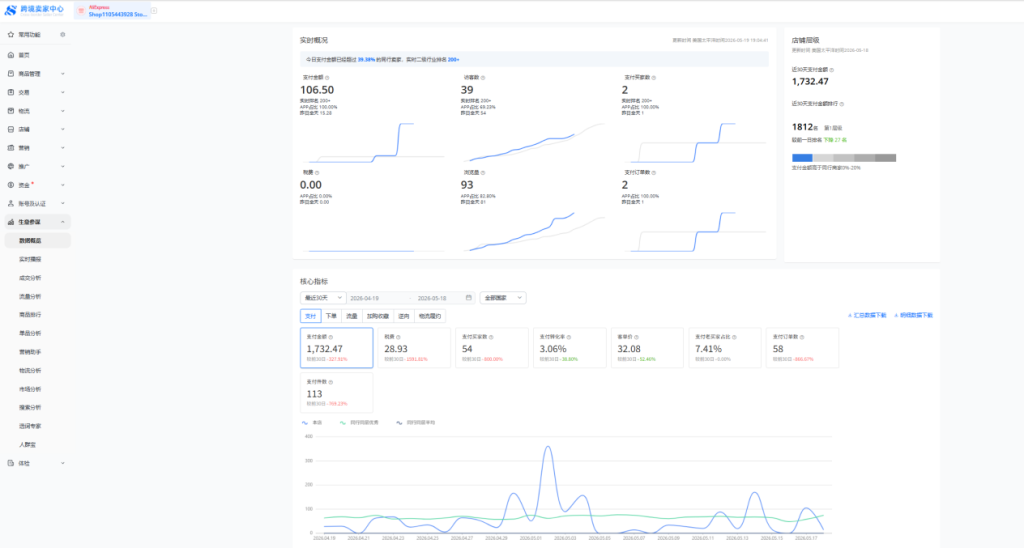This screenshot has width=1024, height=548.
Task: Click the info icon beside 支付转化率
Action: pyautogui.click(x=569, y=337)
